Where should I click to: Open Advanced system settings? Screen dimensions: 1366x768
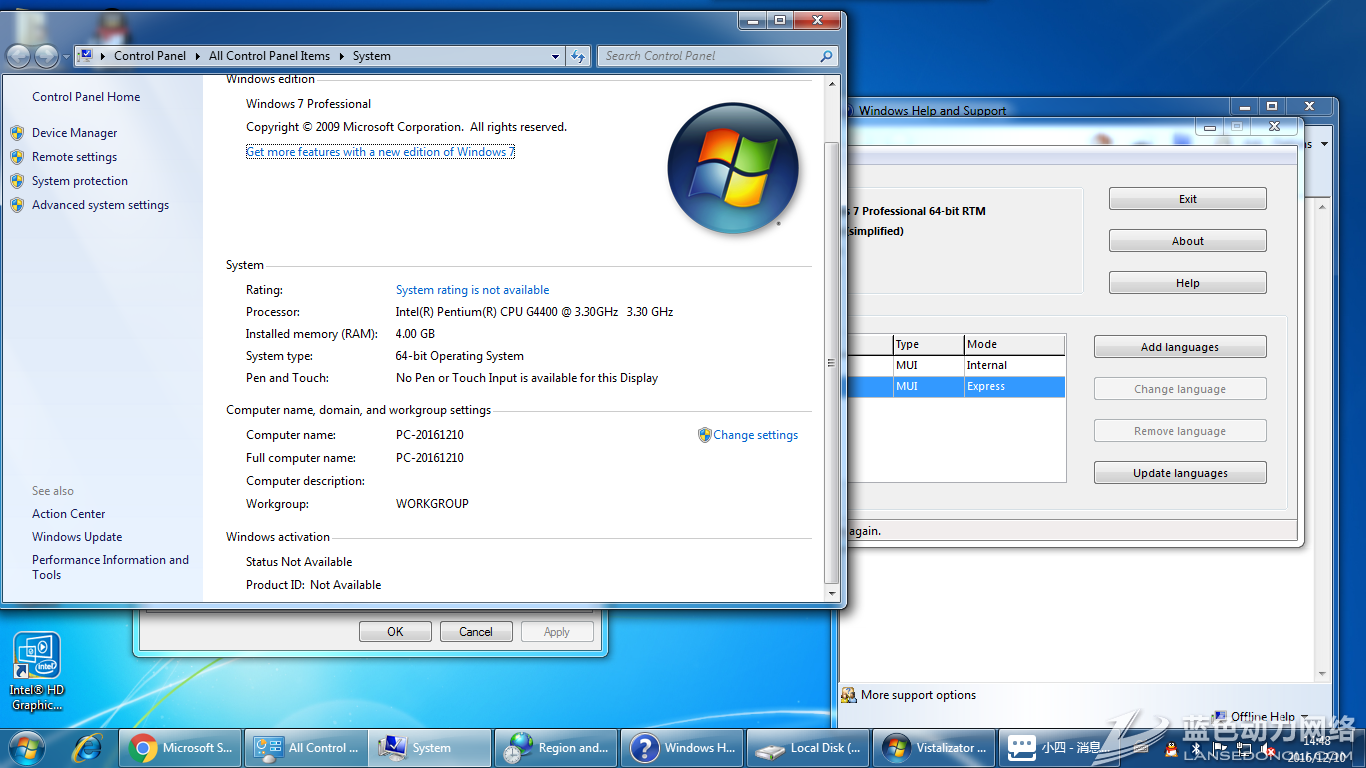100,205
